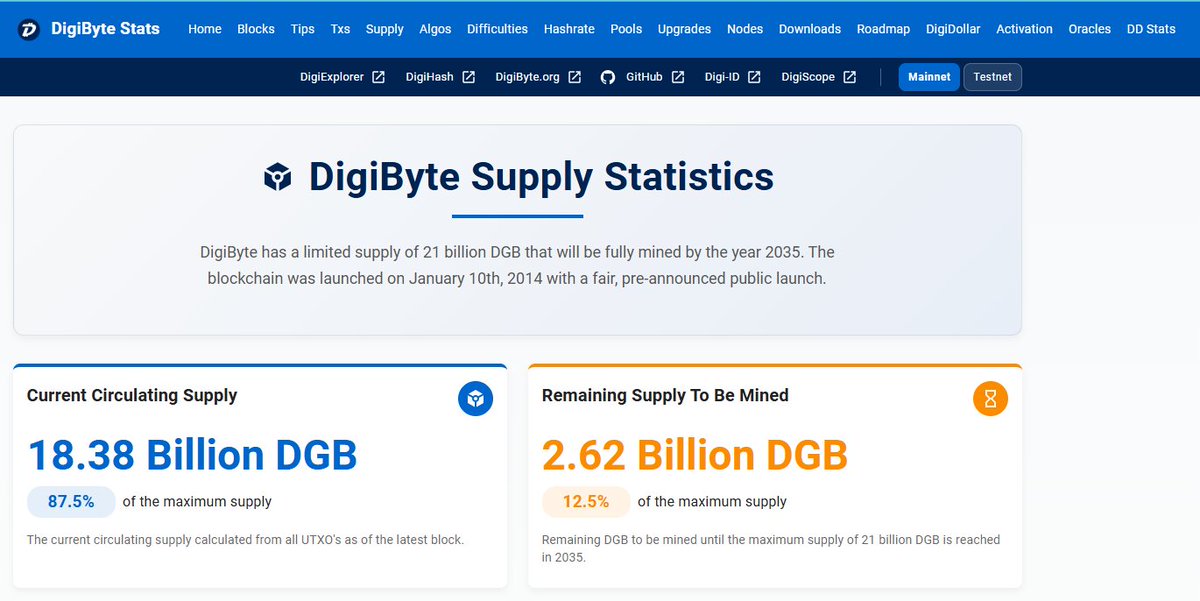Open the Downloads page

(x=810, y=29)
